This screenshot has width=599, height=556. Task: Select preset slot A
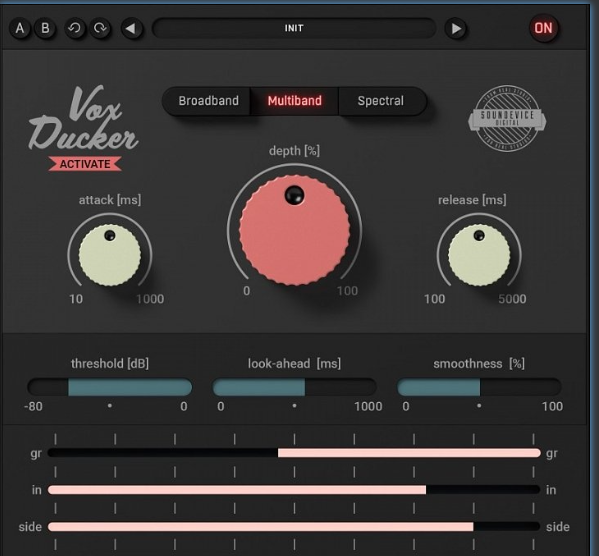pos(20,28)
